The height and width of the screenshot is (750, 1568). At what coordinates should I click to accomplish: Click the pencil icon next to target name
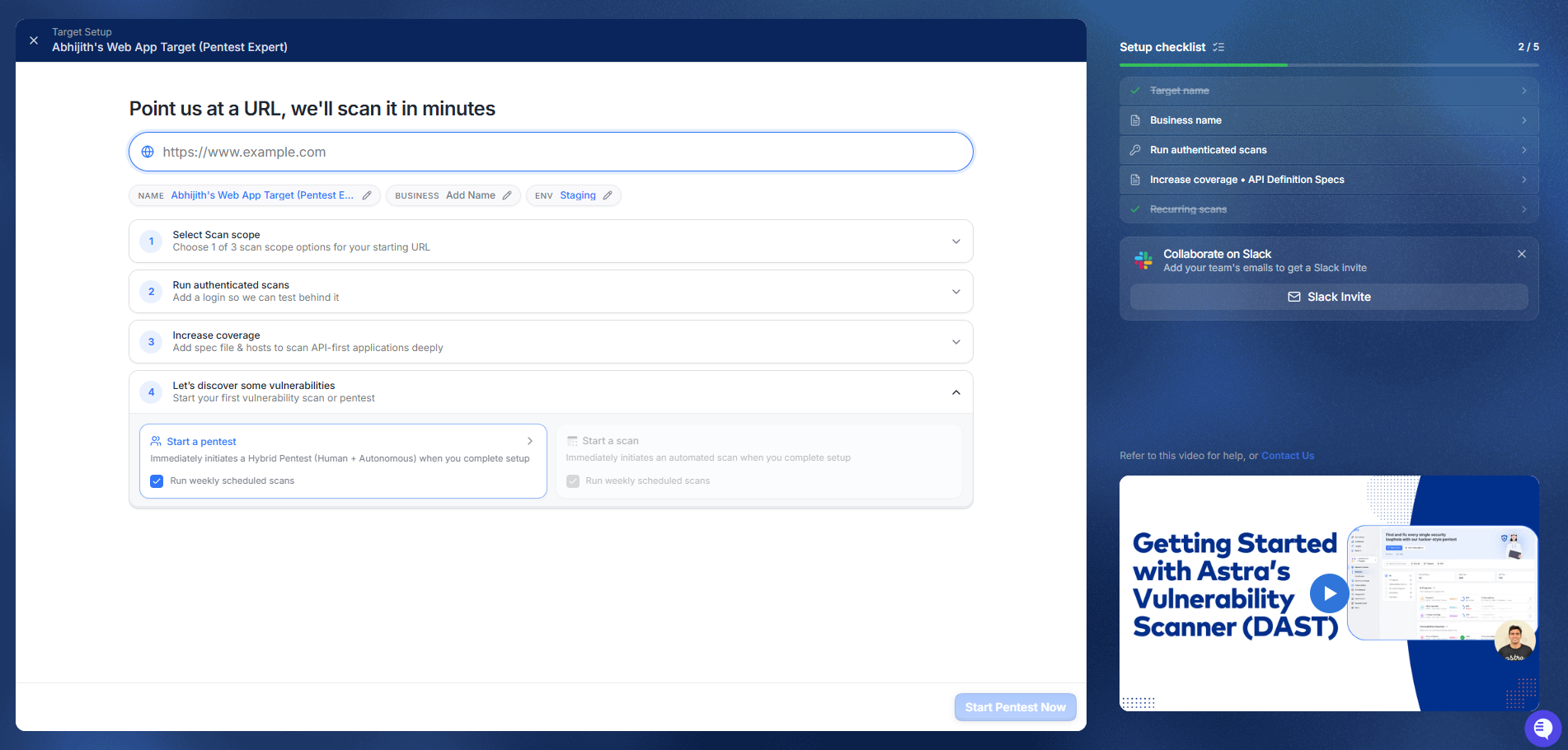click(x=367, y=195)
